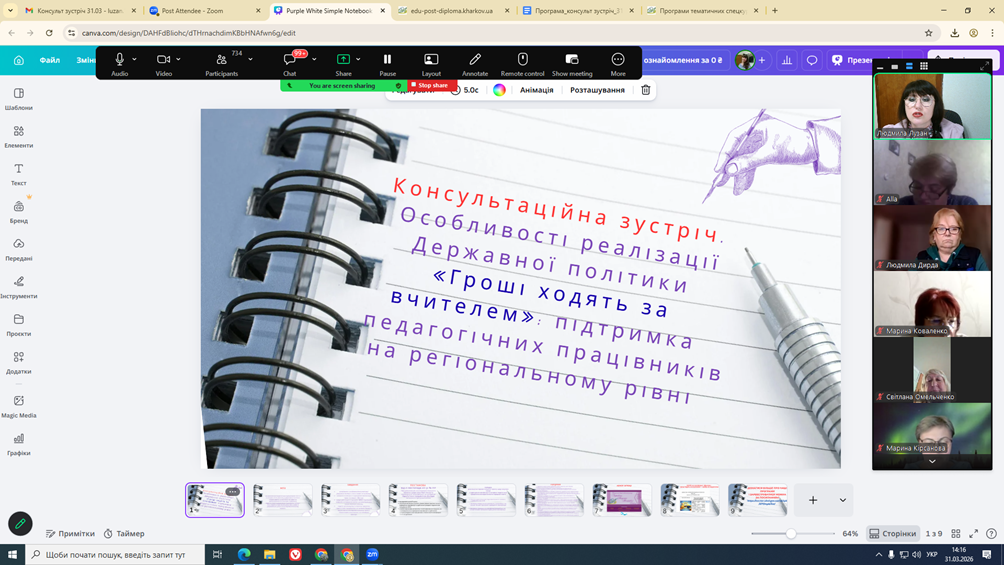Image resolution: width=1004 pixels, height=565 pixels.
Task: Toggle camera with Zoom Video button
Action: (163, 63)
